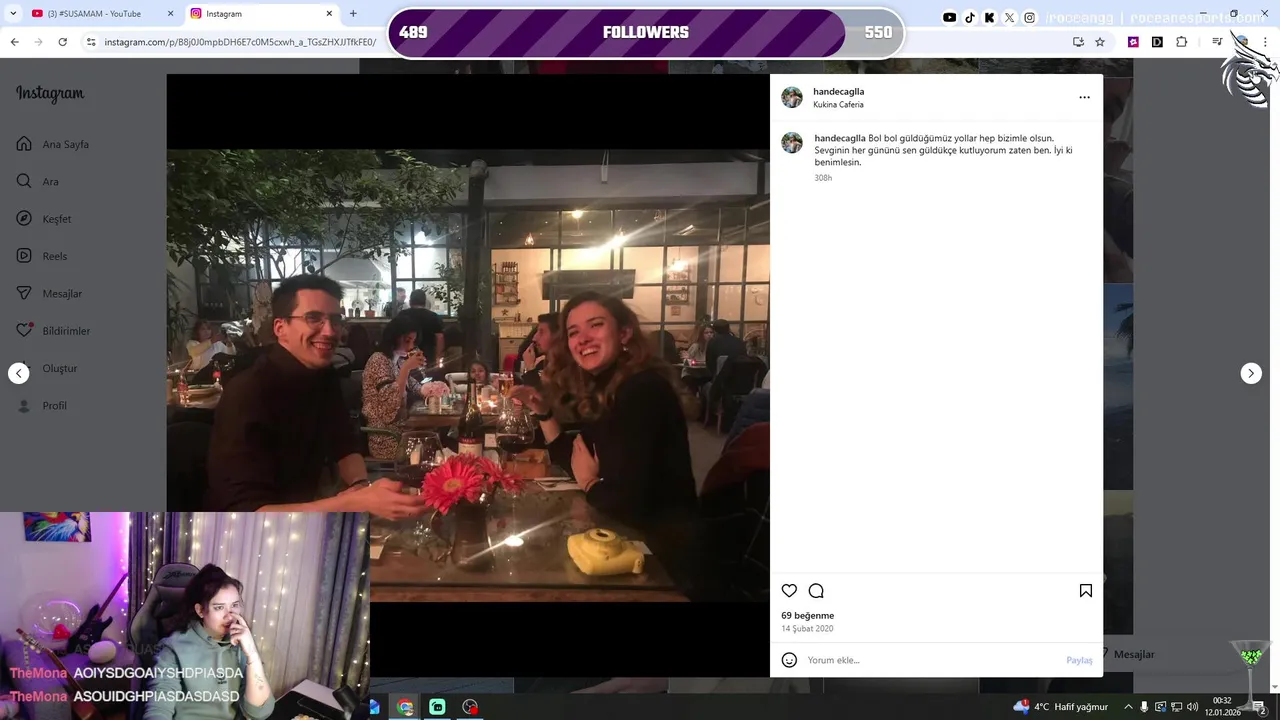Open Keşfet explore page
1280x720 pixels.
[45, 219]
